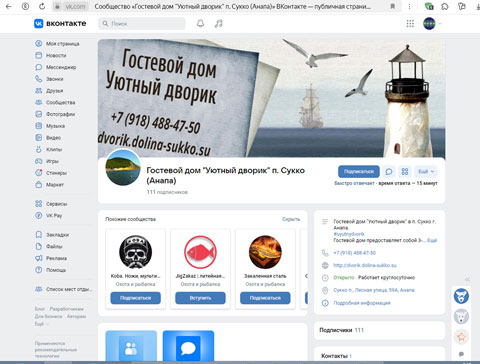Open Сообщества in sidebar

[55, 102]
